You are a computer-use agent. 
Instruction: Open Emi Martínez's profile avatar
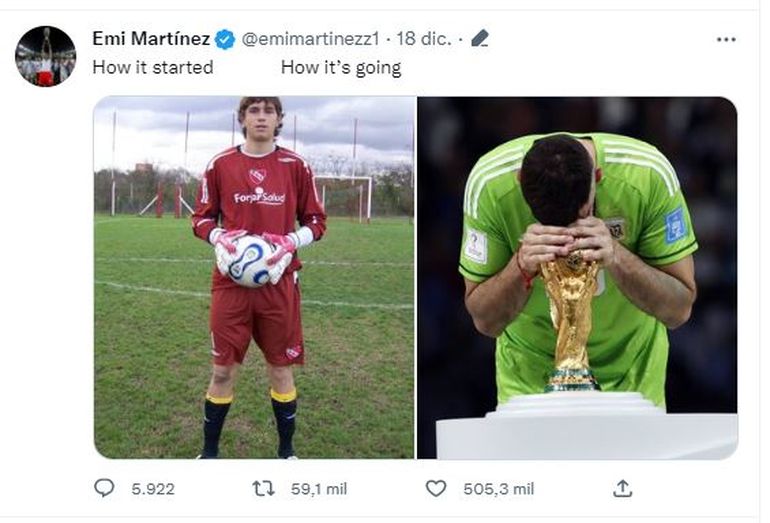coord(45,56)
